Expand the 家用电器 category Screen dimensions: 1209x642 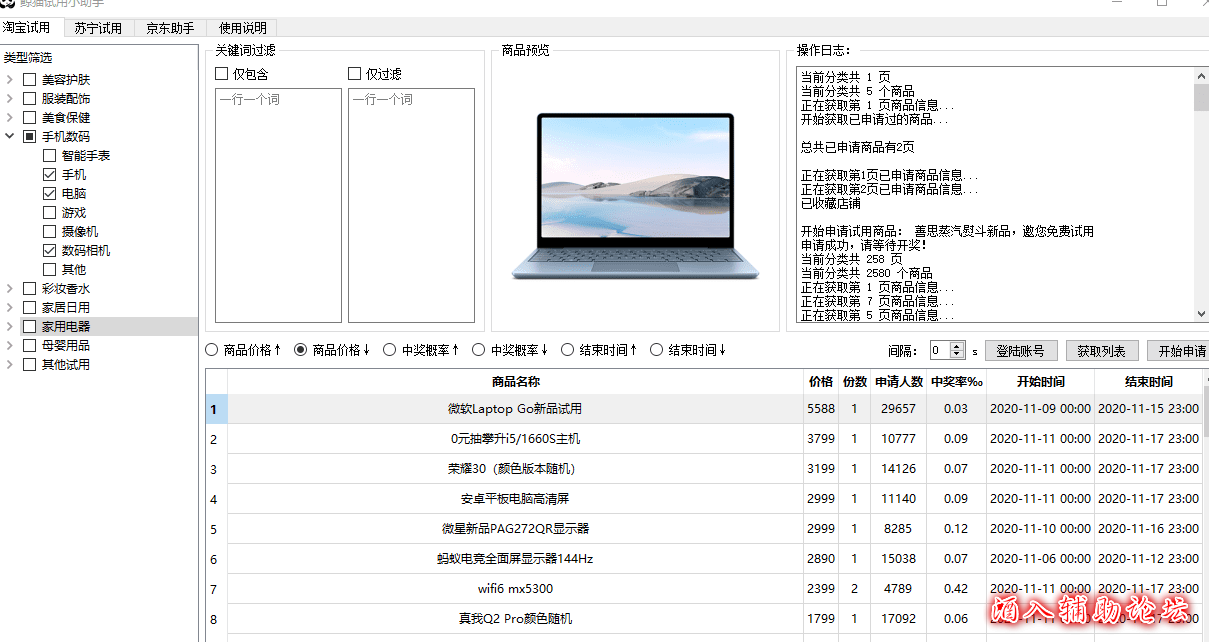point(9,326)
